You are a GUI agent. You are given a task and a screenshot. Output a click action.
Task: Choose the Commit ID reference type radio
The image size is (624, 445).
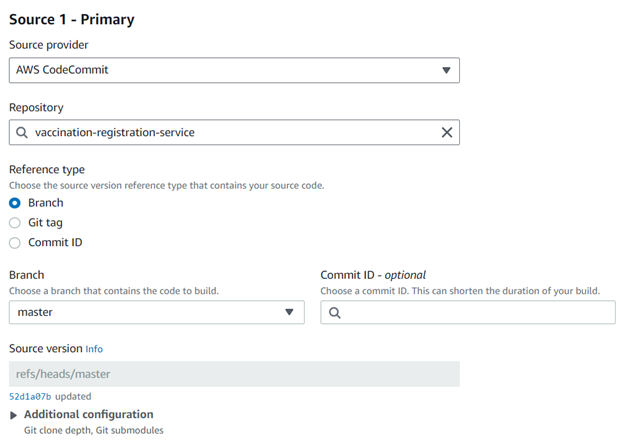pos(15,243)
